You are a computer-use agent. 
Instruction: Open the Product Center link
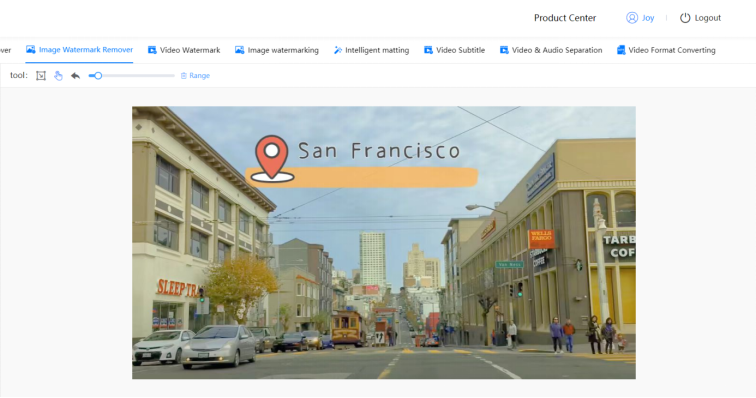565,18
